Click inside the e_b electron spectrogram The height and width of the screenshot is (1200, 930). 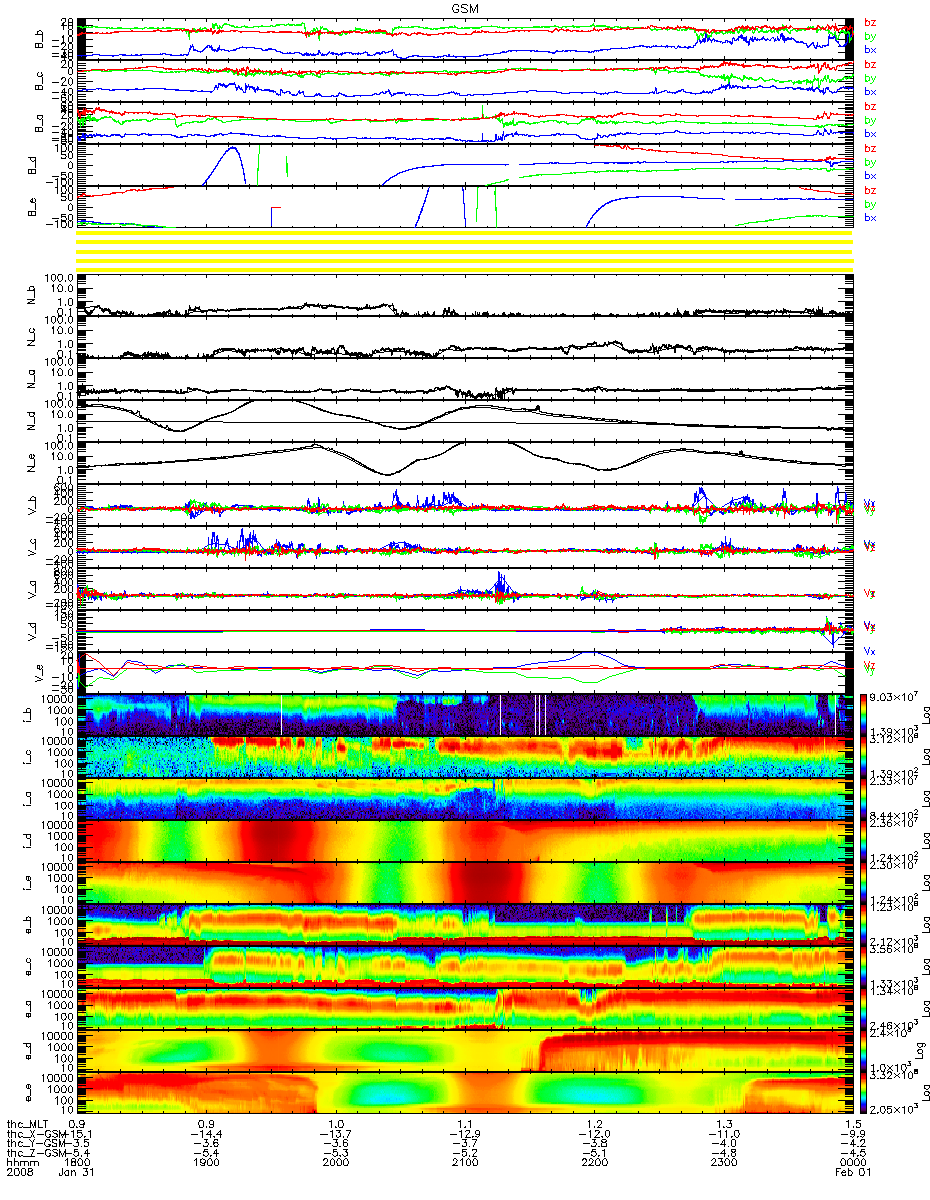pyautogui.click(x=463, y=924)
